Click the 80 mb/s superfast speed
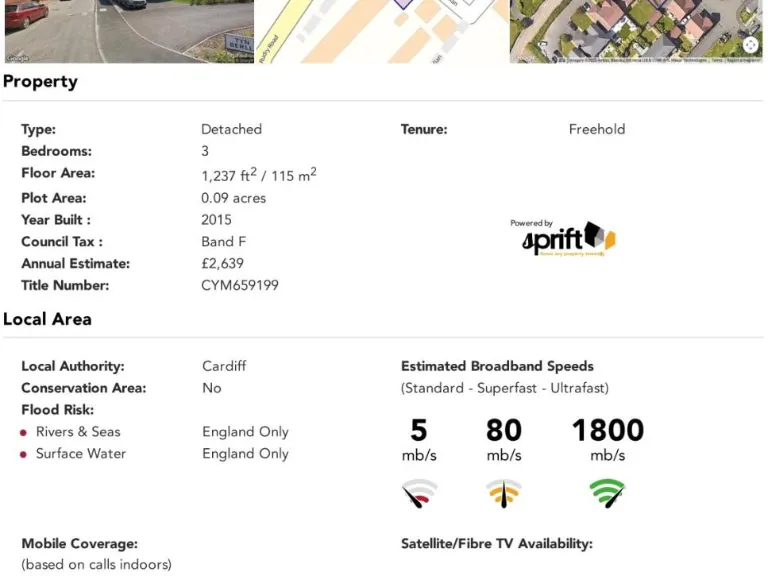This screenshot has height=576, width=768. click(x=504, y=439)
